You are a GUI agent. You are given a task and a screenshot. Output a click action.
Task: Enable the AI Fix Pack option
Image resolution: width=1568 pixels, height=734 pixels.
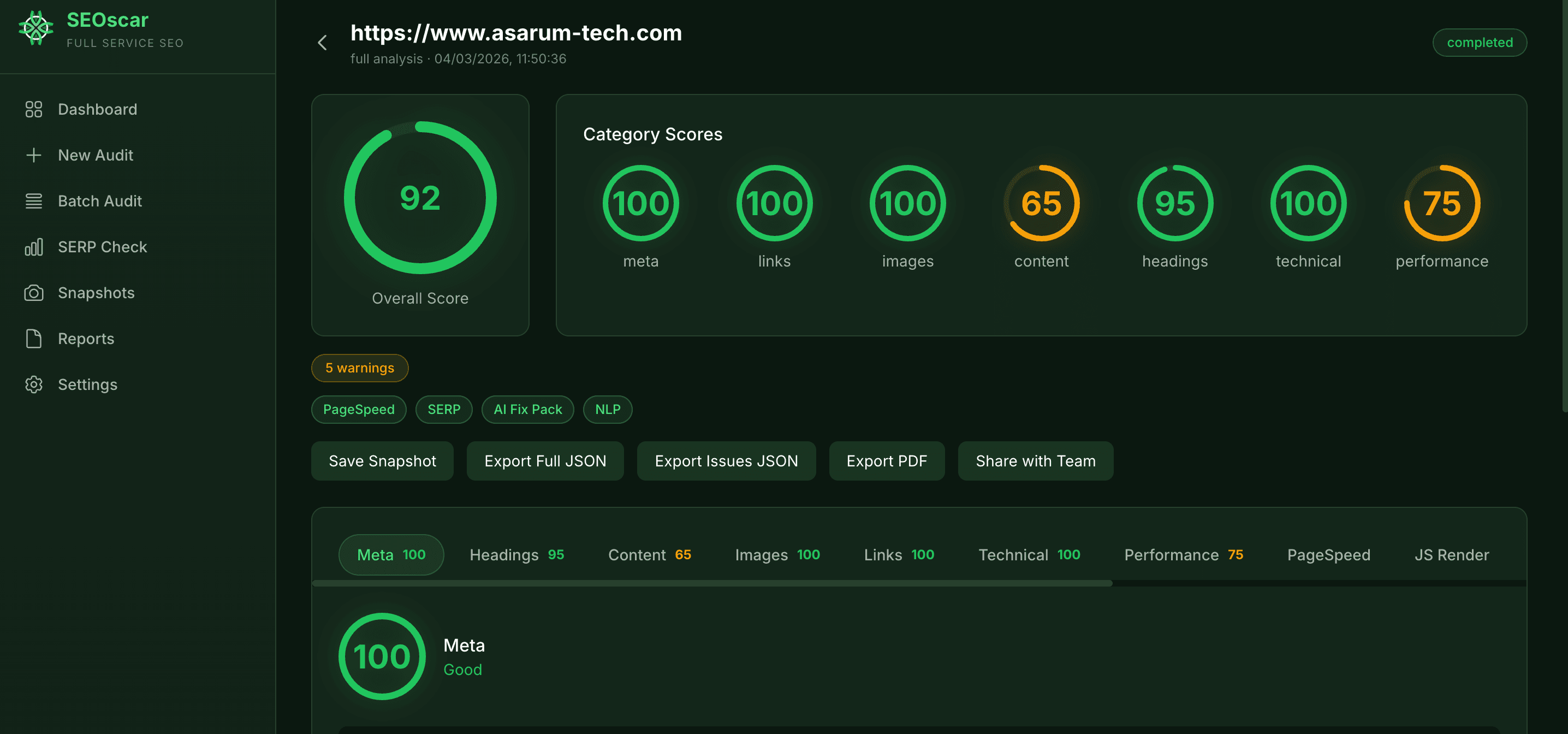[x=527, y=410]
